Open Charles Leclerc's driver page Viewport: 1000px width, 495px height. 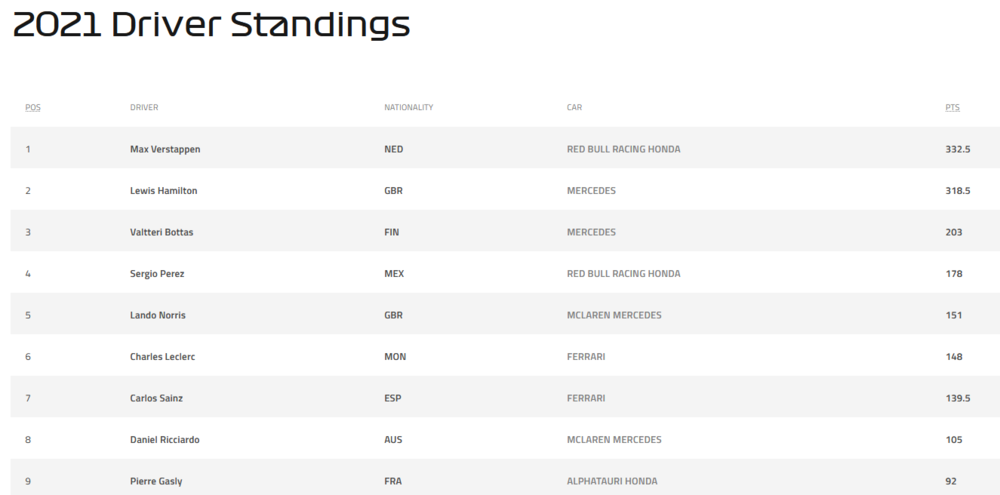click(x=161, y=356)
